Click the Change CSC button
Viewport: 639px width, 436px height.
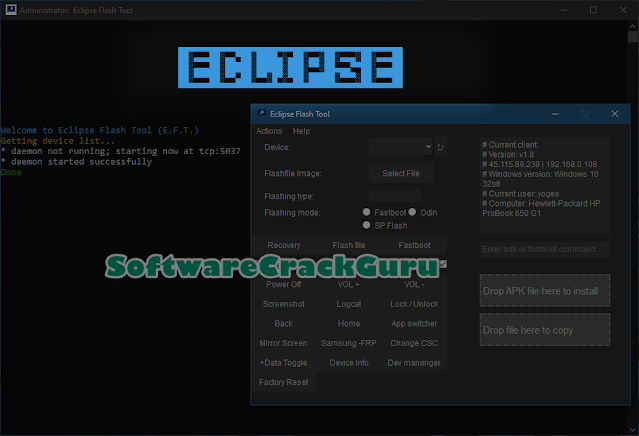click(x=414, y=343)
